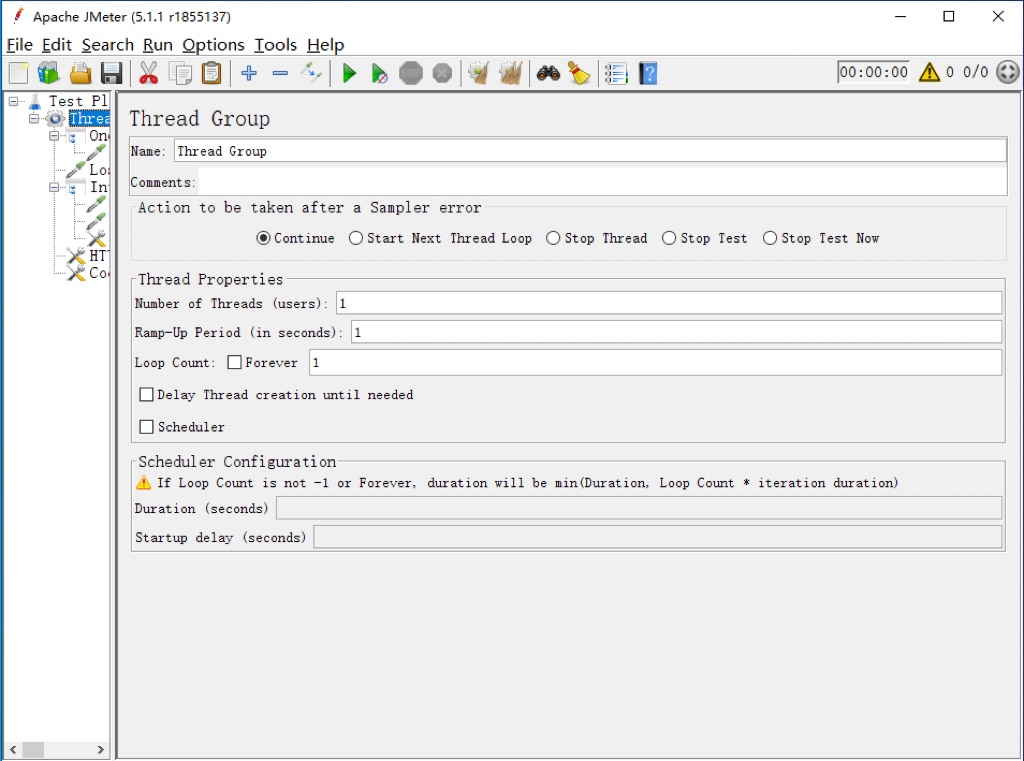Open the Options menu
Image resolution: width=1024 pixels, height=761 pixels.
pyautogui.click(x=214, y=45)
